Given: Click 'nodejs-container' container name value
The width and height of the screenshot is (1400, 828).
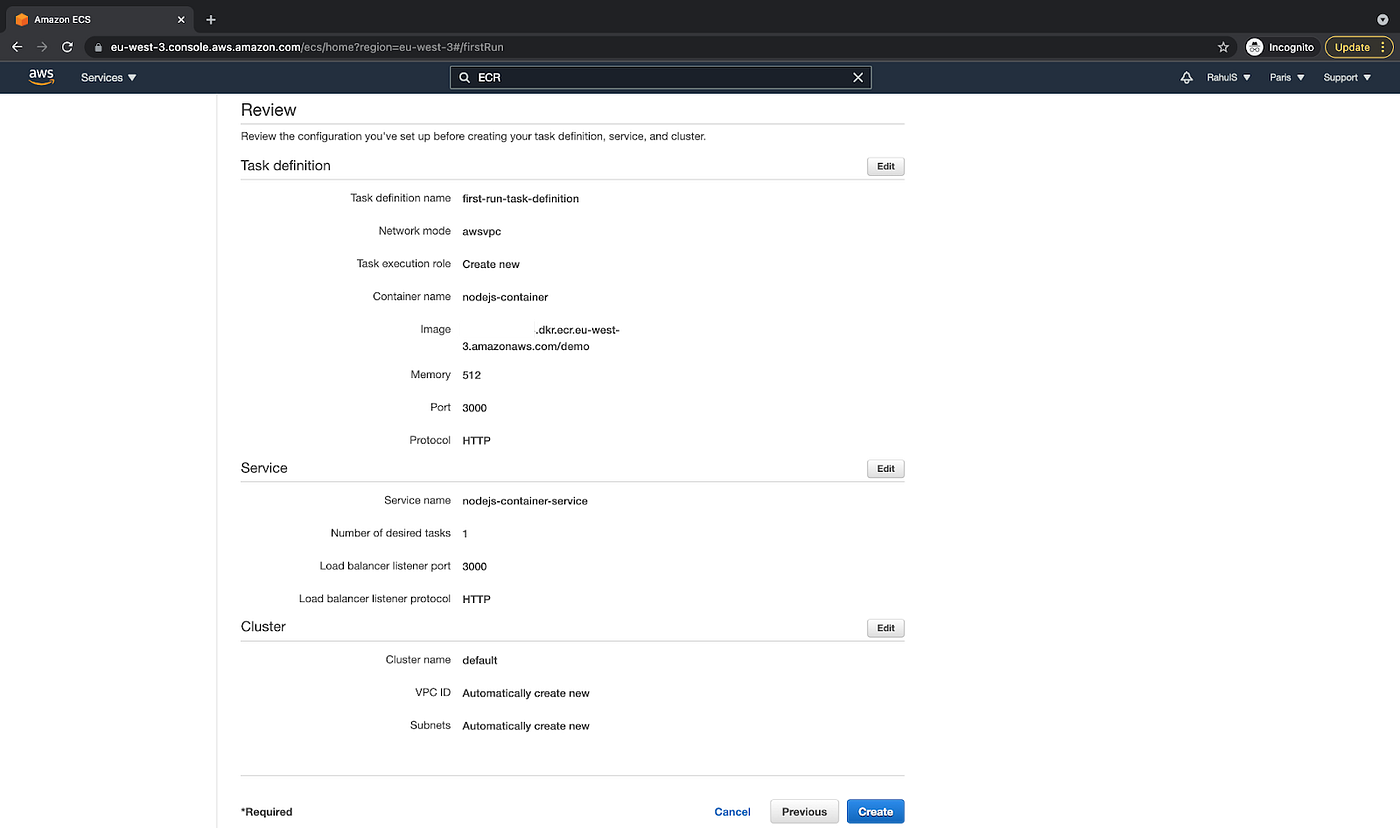Looking at the screenshot, I should tap(505, 297).
